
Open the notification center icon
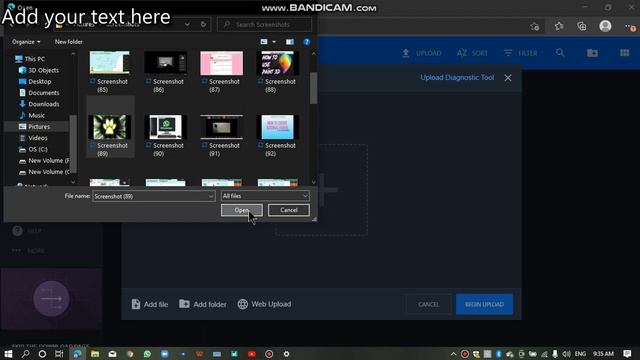[x=627, y=353]
